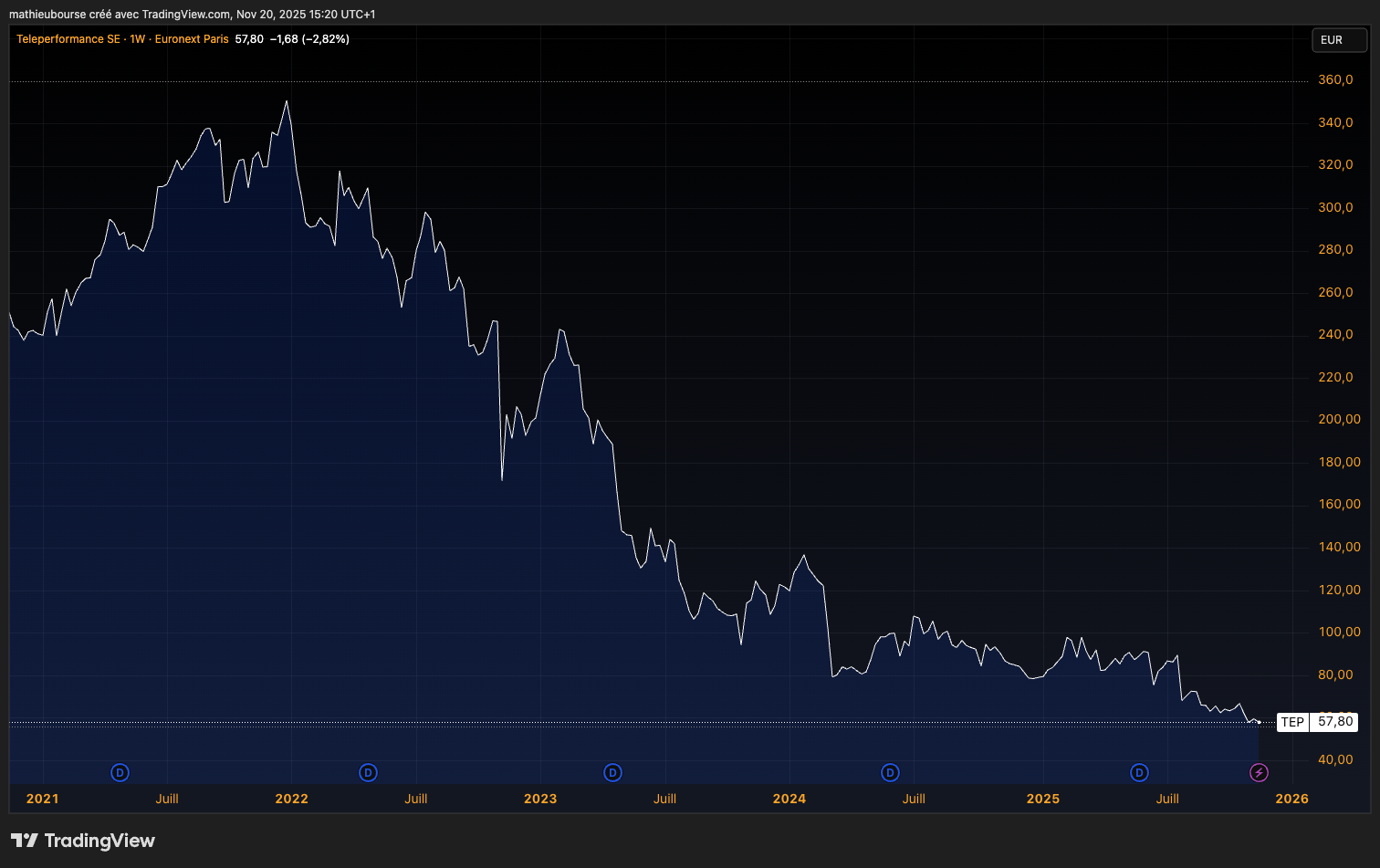Image resolution: width=1380 pixels, height=868 pixels.
Task: Click the 2025 year label on time axis
Action: pyautogui.click(x=1043, y=799)
